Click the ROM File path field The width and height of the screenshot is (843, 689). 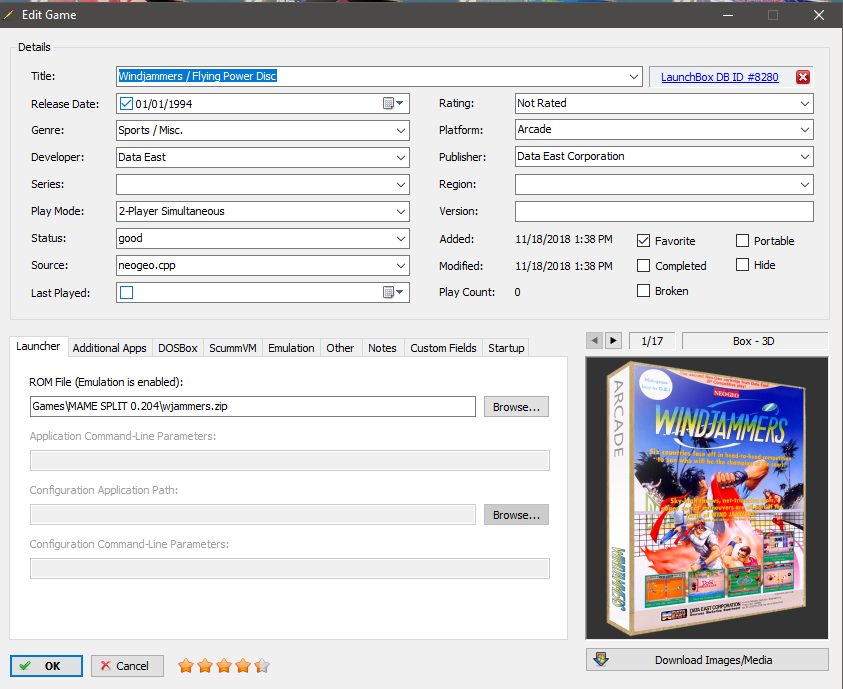253,406
